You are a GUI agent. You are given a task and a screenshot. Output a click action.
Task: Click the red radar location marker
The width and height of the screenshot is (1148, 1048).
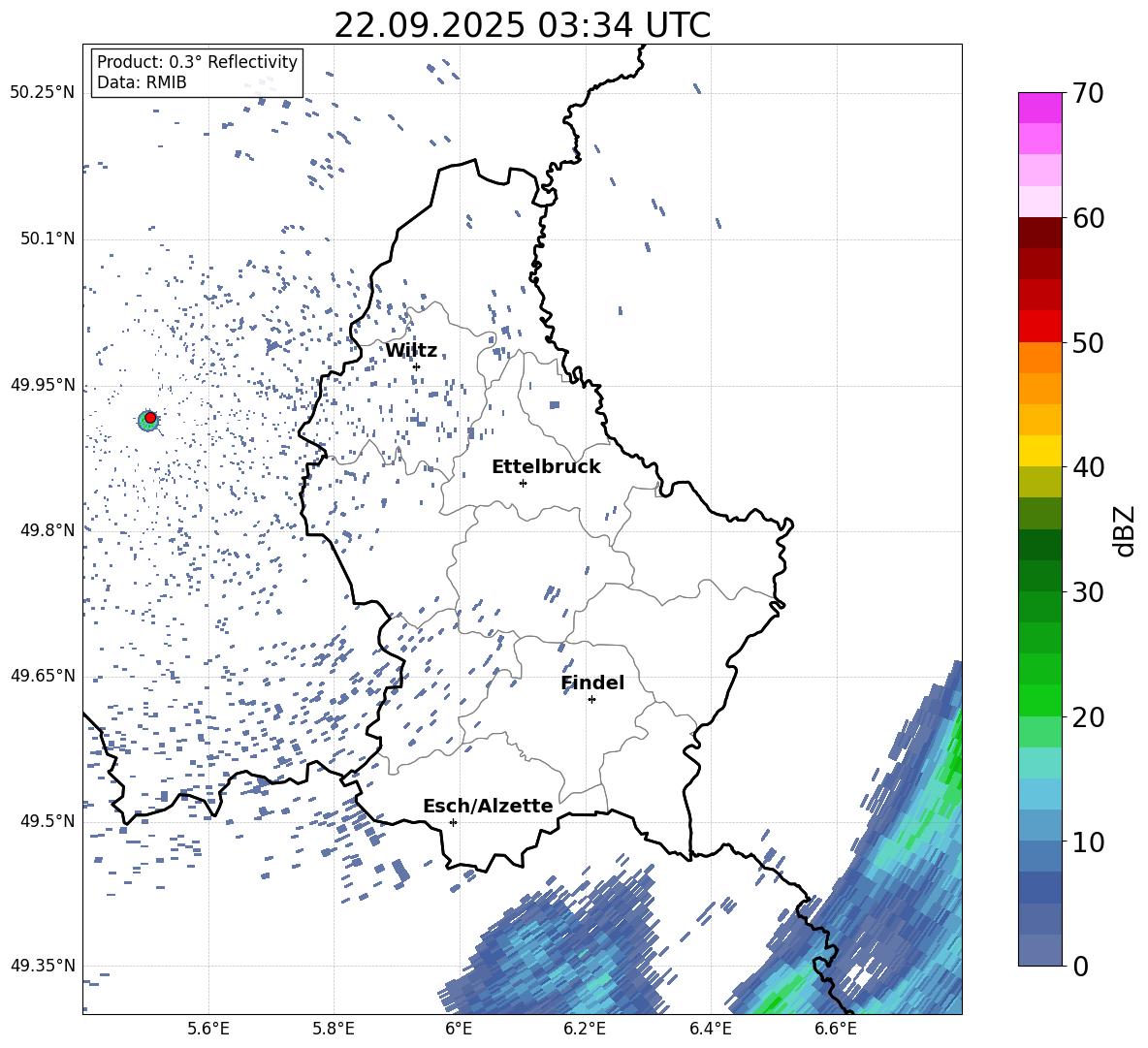tap(150, 418)
